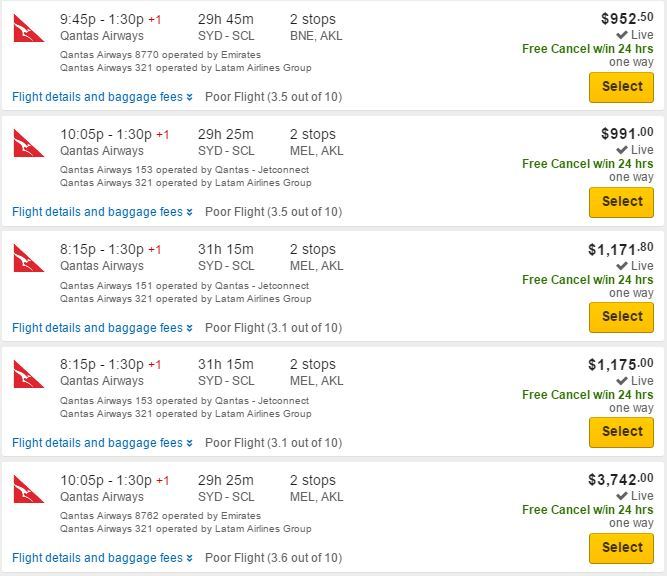
Task: Select the $952.50 Qantas flight
Action: (x=621, y=87)
